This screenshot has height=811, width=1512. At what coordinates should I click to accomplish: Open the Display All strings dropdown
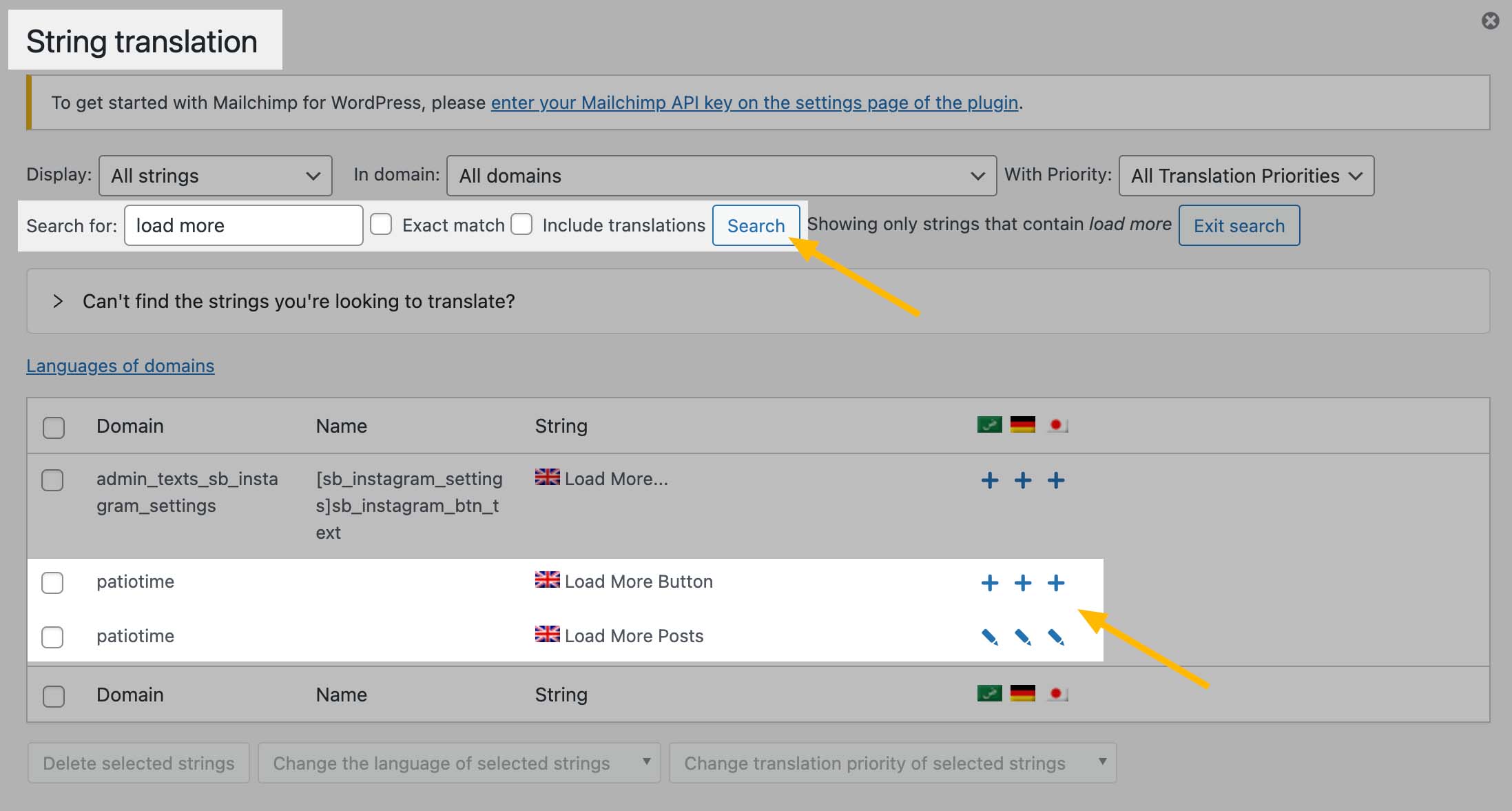click(215, 176)
